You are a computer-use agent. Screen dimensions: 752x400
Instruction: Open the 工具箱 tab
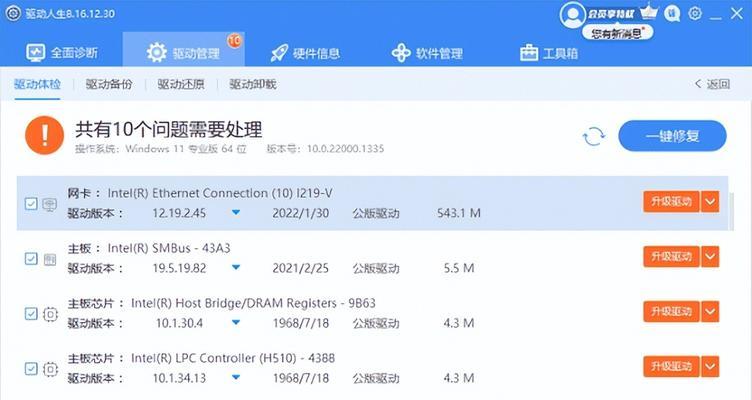549,53
